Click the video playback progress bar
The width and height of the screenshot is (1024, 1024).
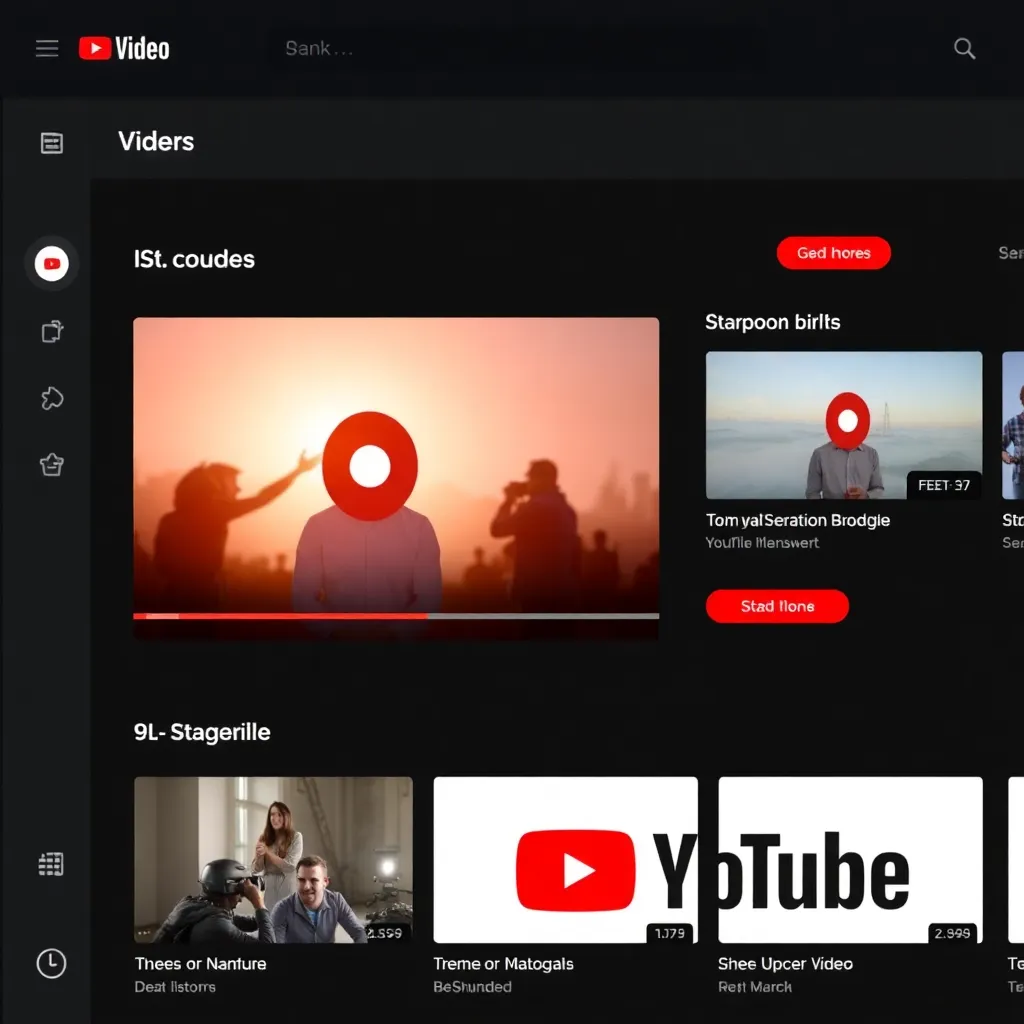pos(396,616)
